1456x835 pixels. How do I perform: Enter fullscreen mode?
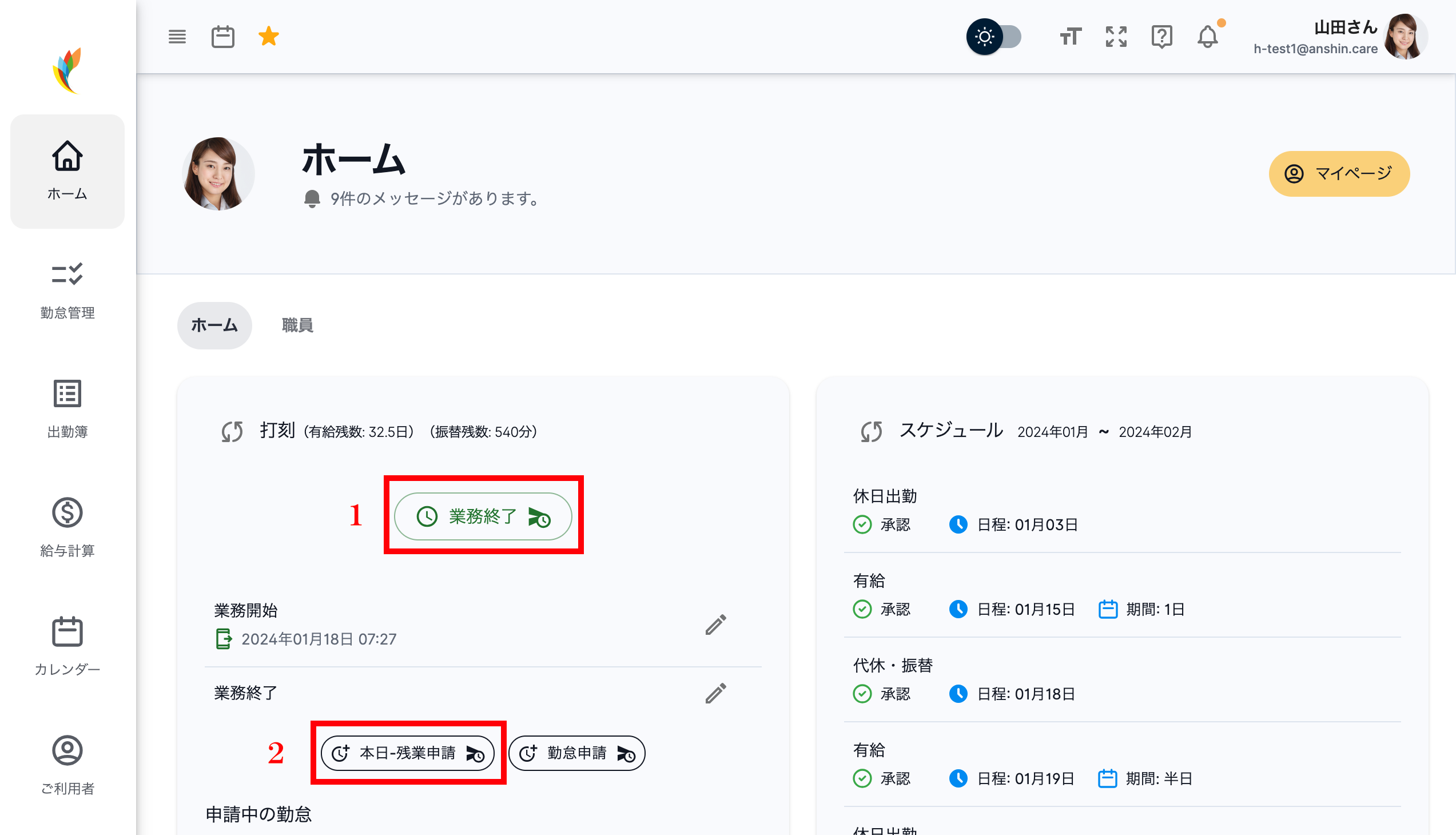1115,36
